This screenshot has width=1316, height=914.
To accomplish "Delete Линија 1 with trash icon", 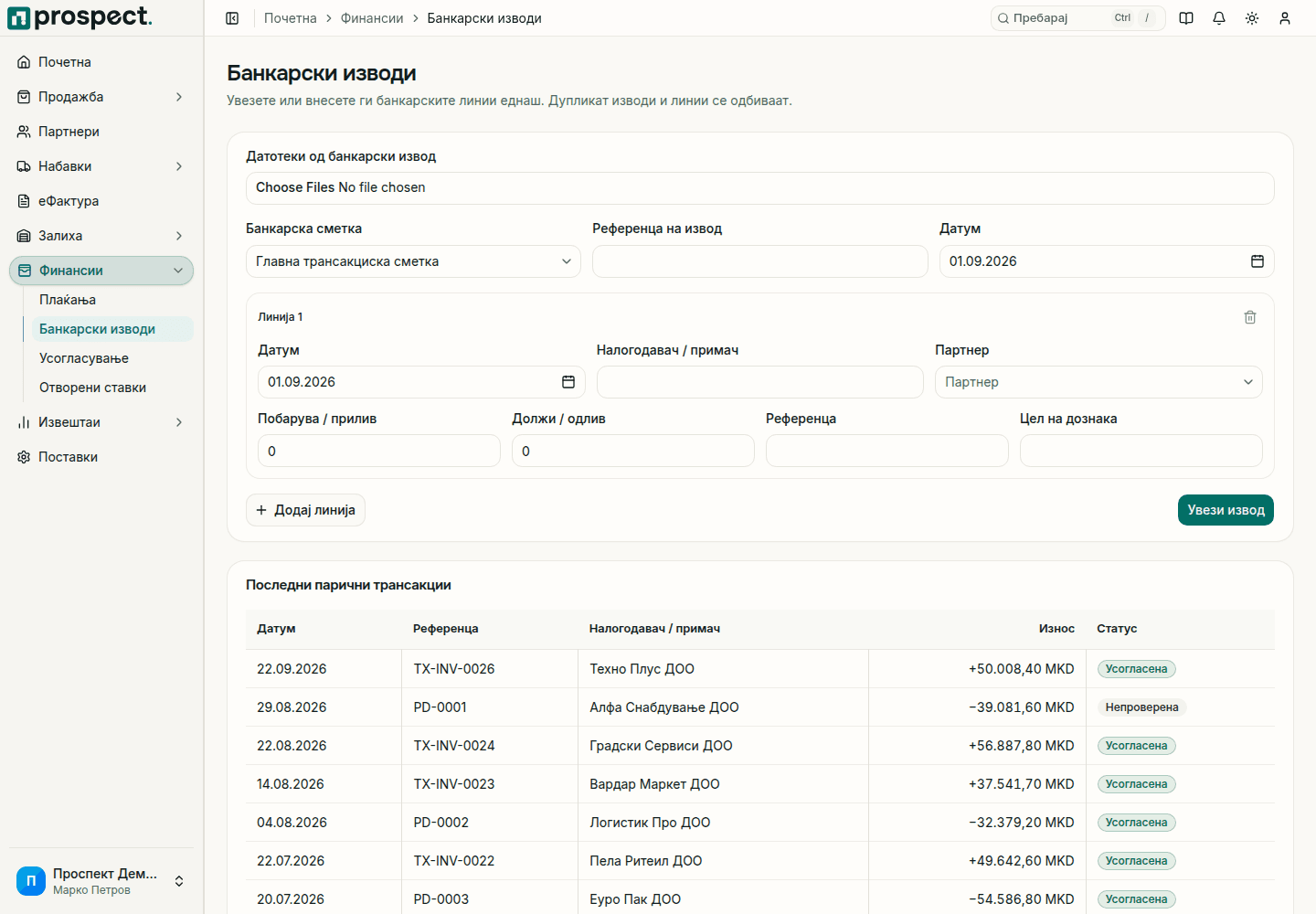I will 1250,317.
